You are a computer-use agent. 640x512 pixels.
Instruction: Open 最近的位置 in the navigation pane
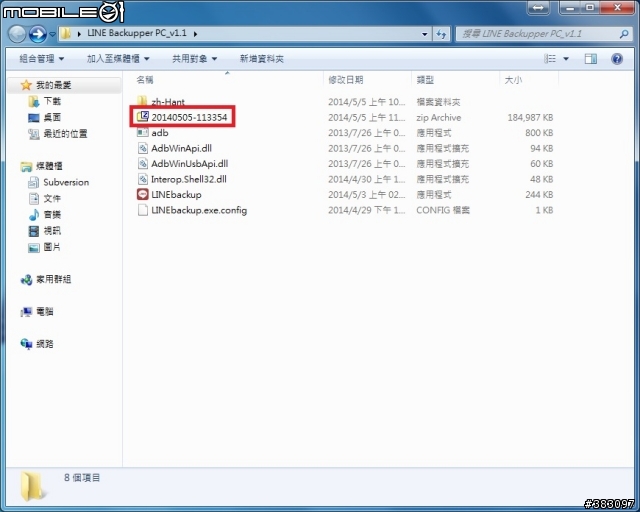pos(58,134)
